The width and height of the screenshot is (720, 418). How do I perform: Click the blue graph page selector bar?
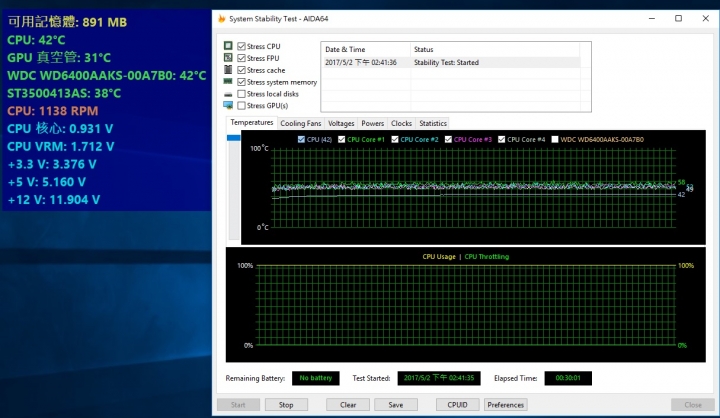233,138
